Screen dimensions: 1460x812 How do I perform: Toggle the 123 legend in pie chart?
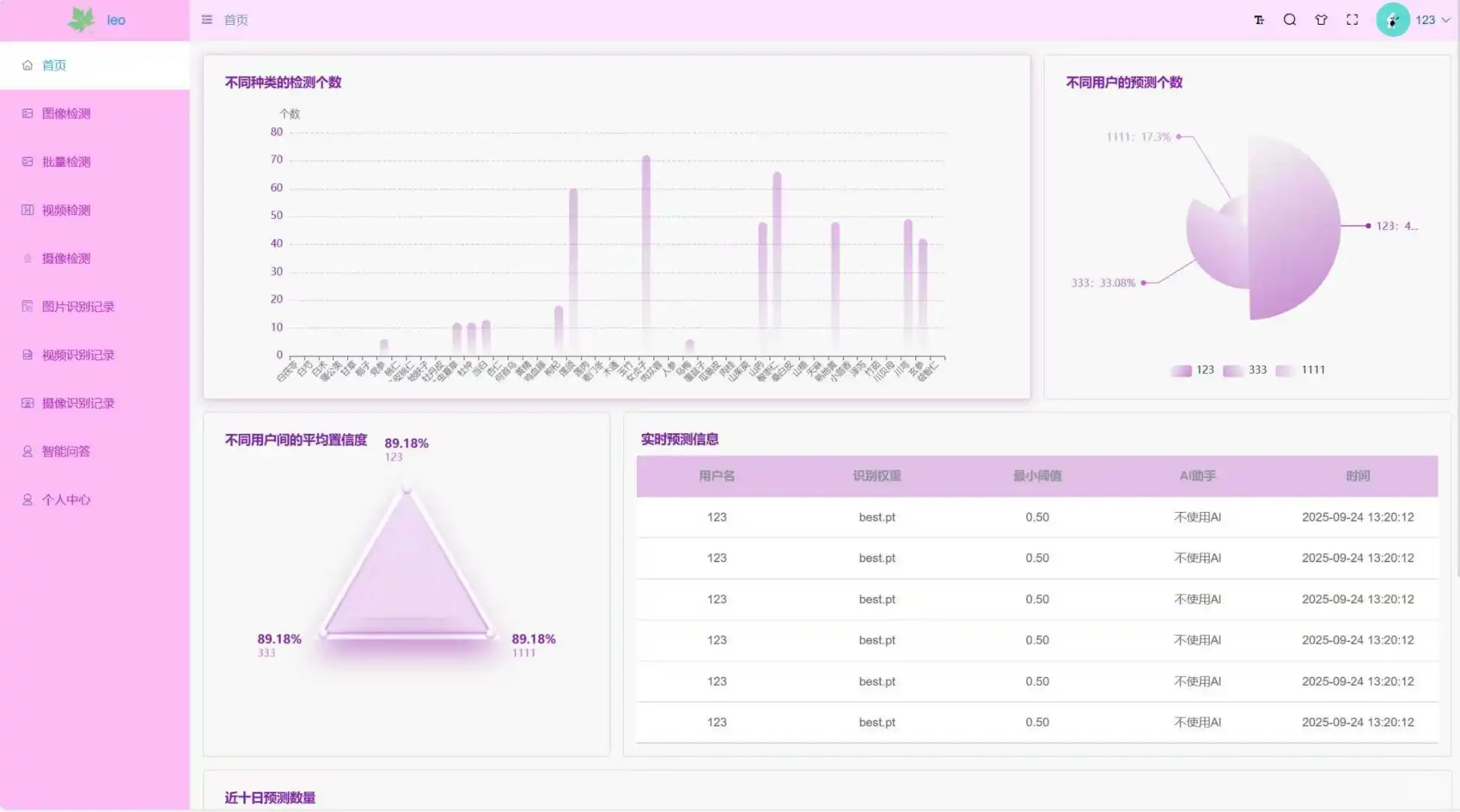(x=1192, y=370)
